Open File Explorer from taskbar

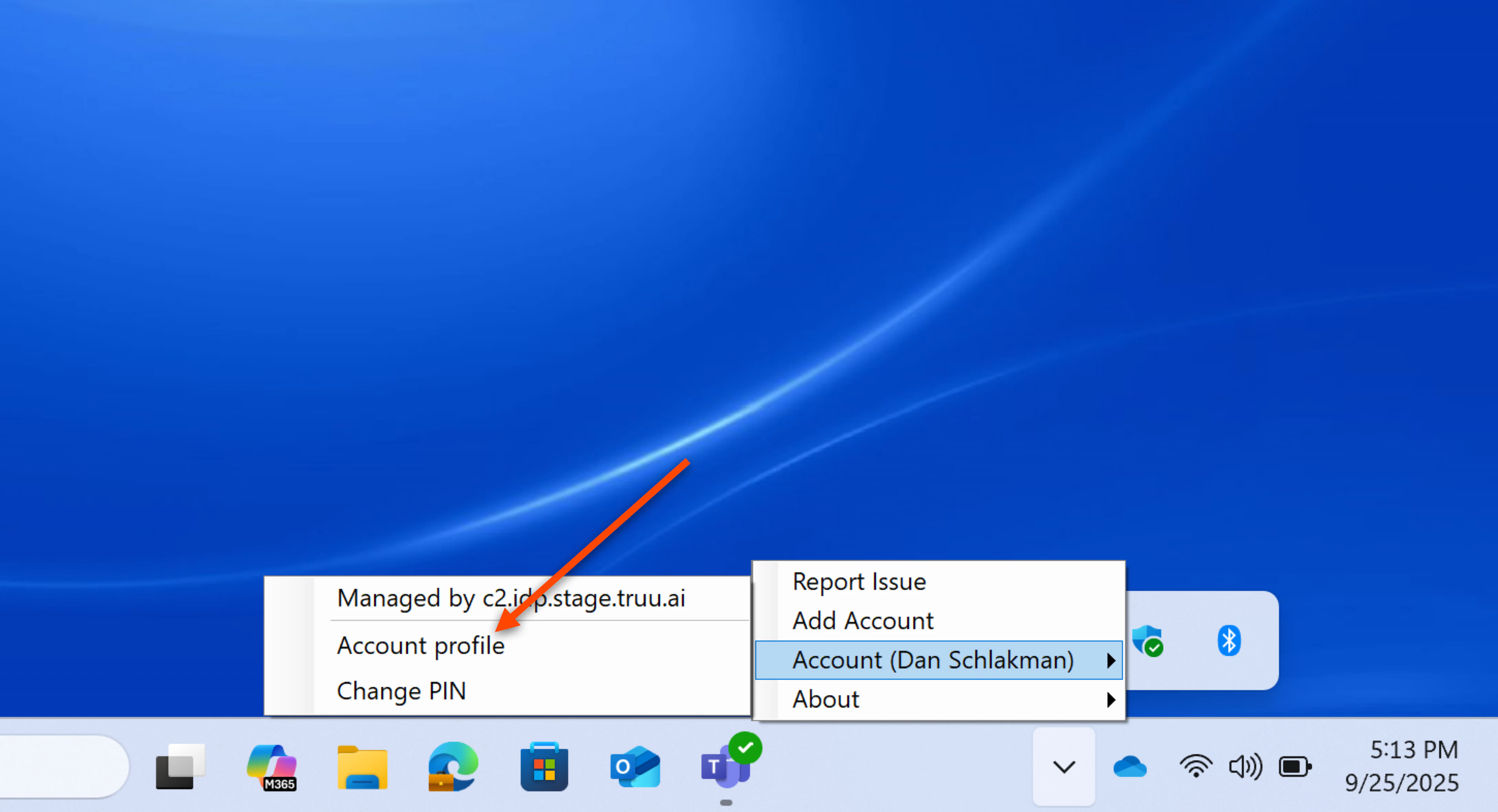[362, 767]
